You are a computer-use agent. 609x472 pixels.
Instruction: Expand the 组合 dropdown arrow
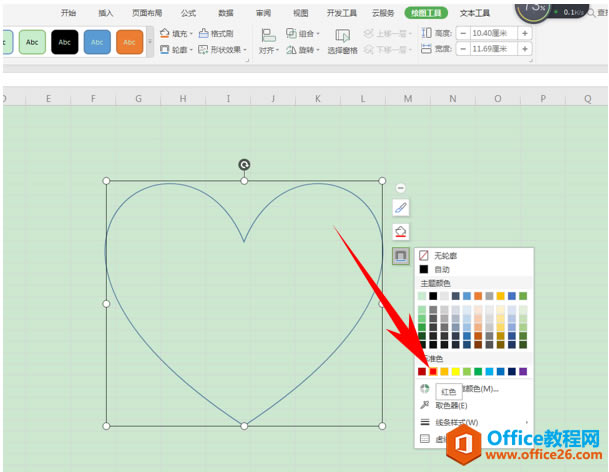click(318, 34)
